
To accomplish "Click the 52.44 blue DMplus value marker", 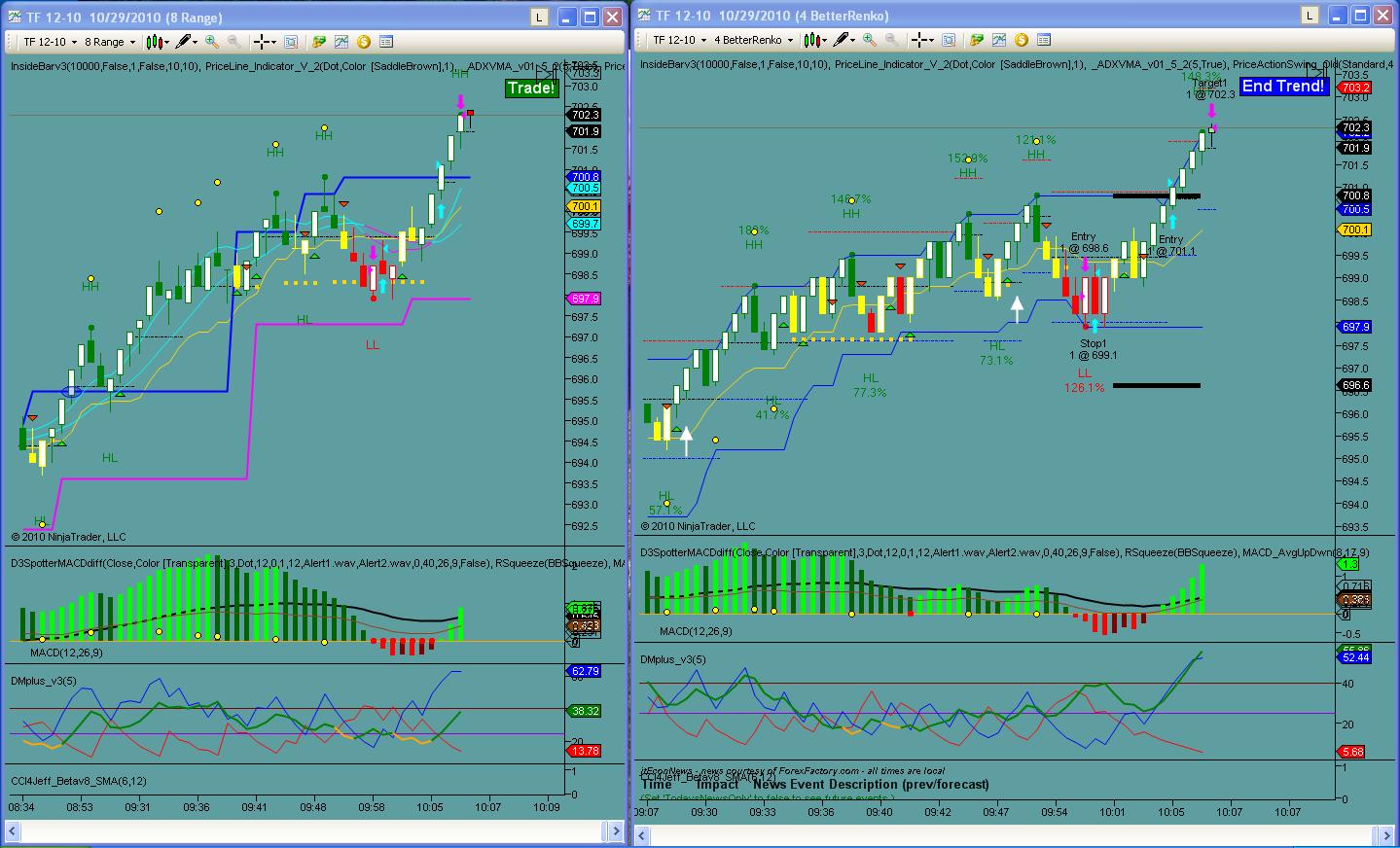I will coord(1355,658).
